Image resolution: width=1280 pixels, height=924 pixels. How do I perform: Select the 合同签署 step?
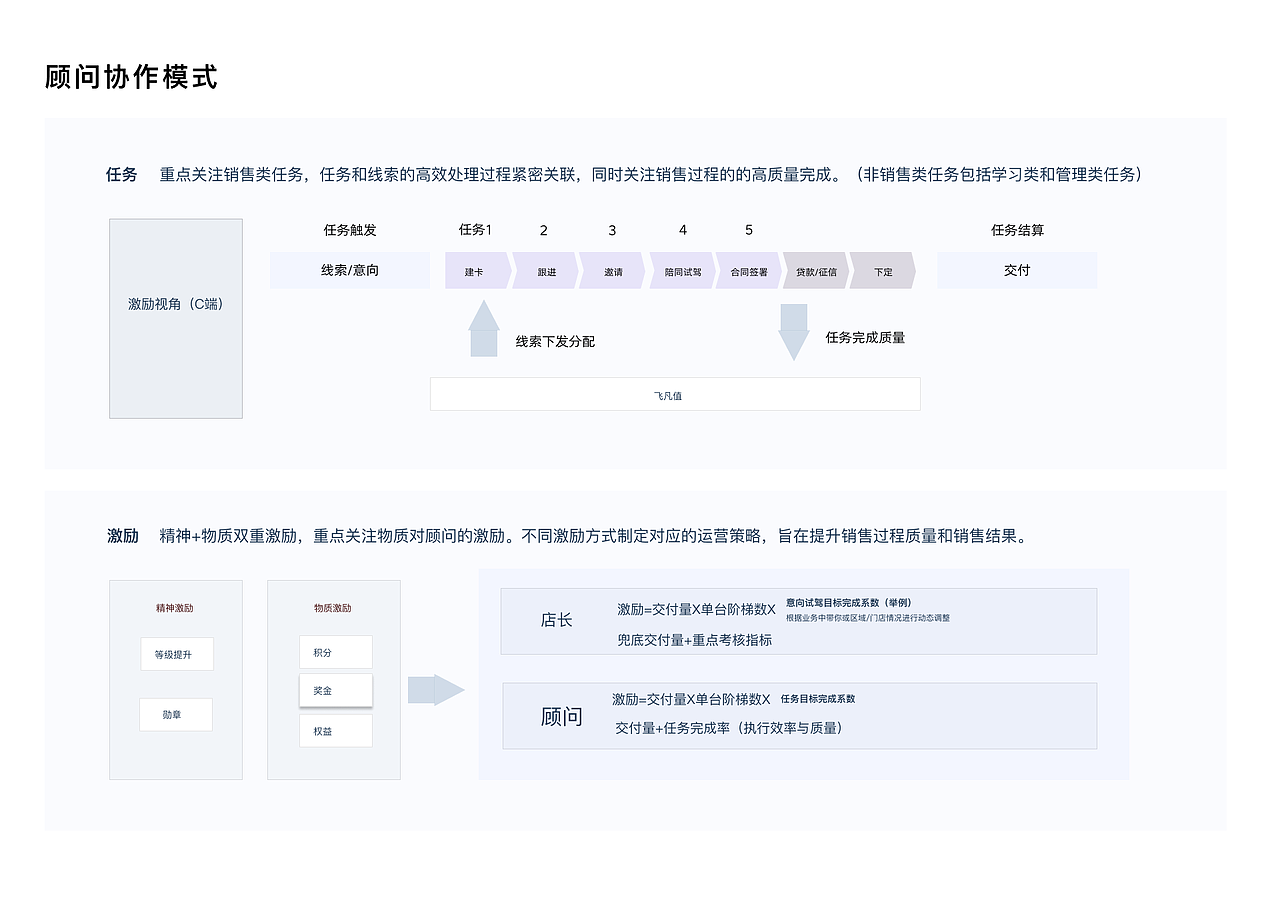pyautogui.click(x=748, y=270)
